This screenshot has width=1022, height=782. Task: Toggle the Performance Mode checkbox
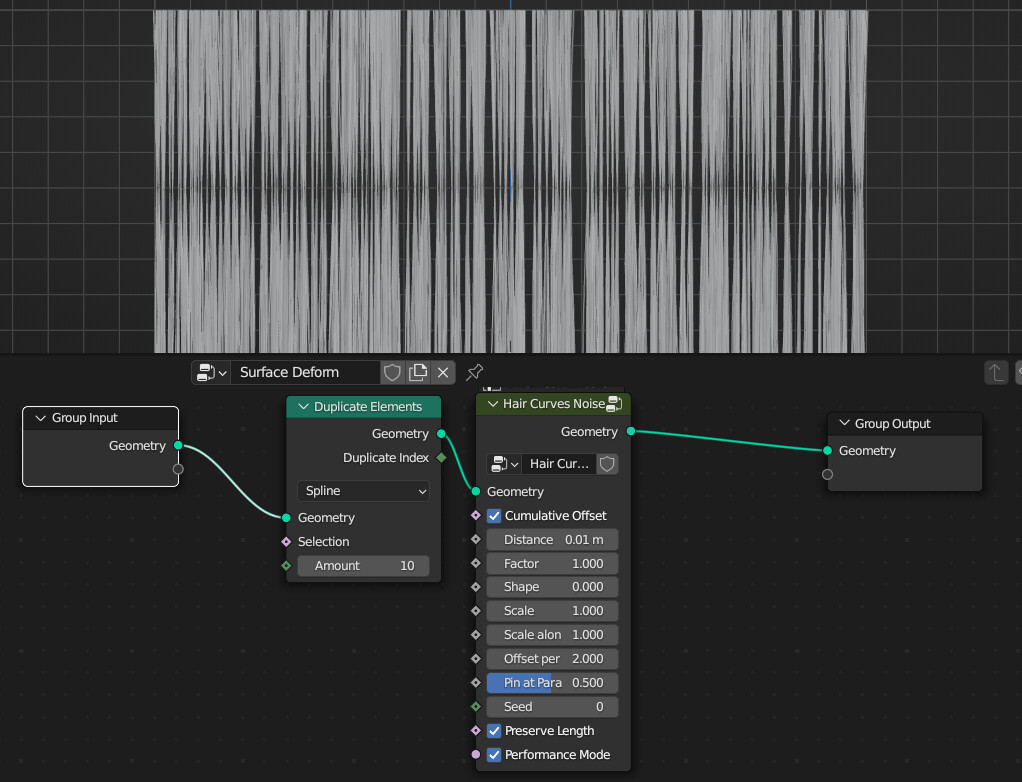493,755
